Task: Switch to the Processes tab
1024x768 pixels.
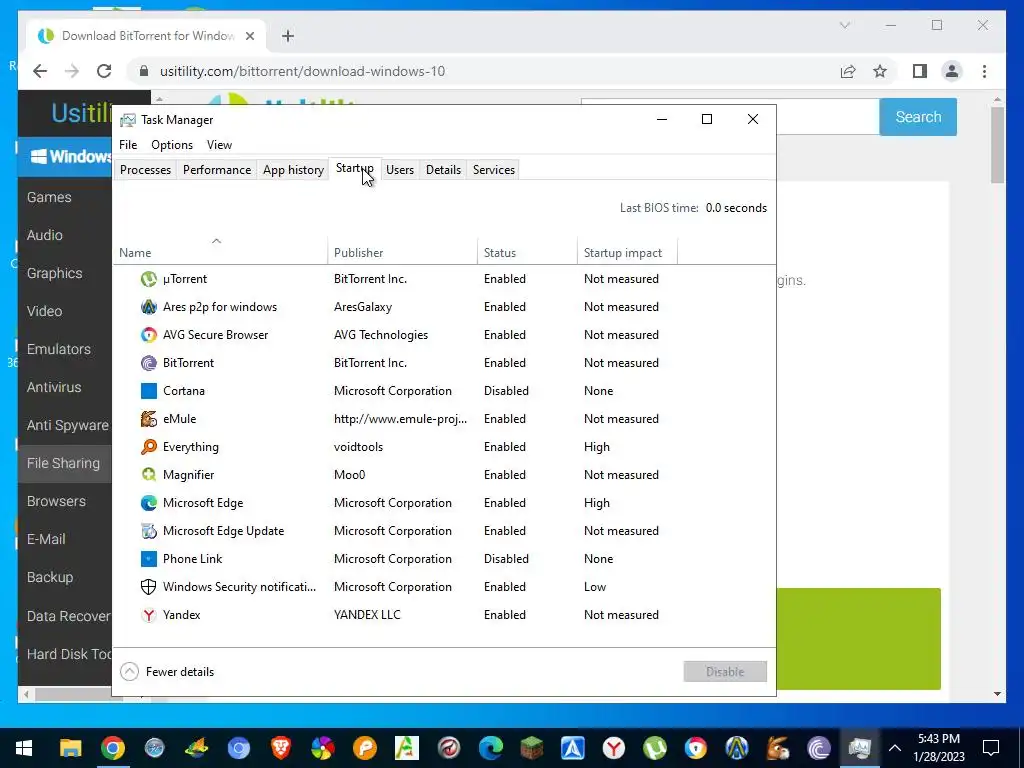Action: pyautogui.click(x=145, y=170)
